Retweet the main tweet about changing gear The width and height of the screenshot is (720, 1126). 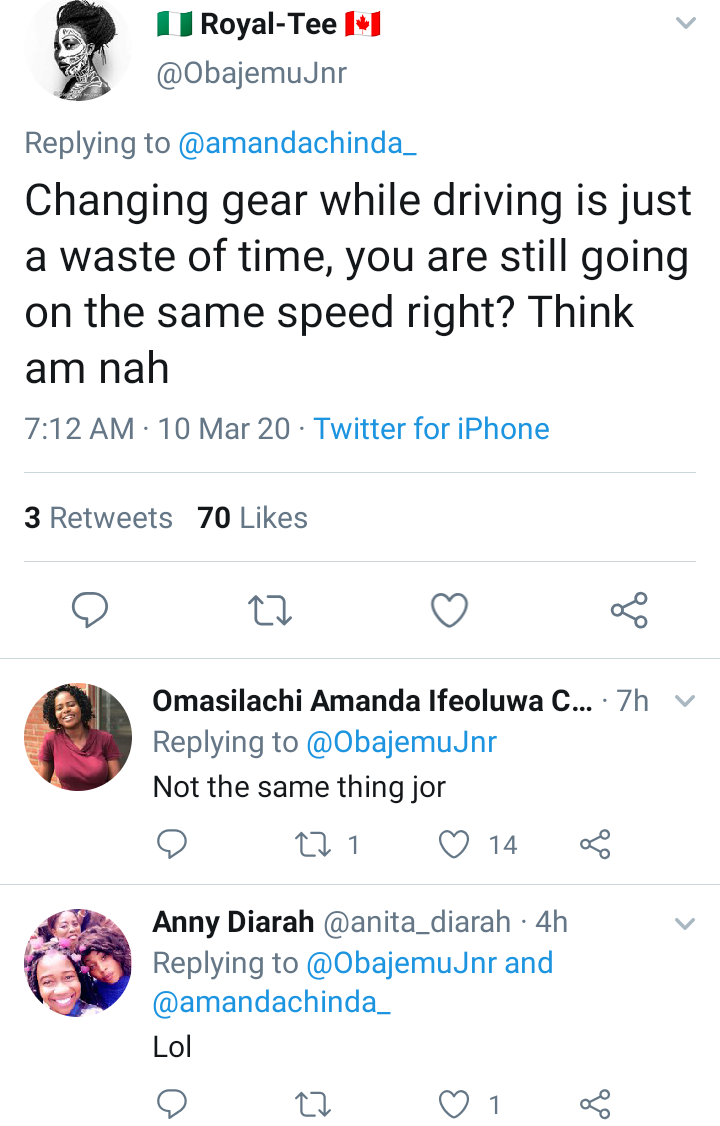[x=270, y=609]
